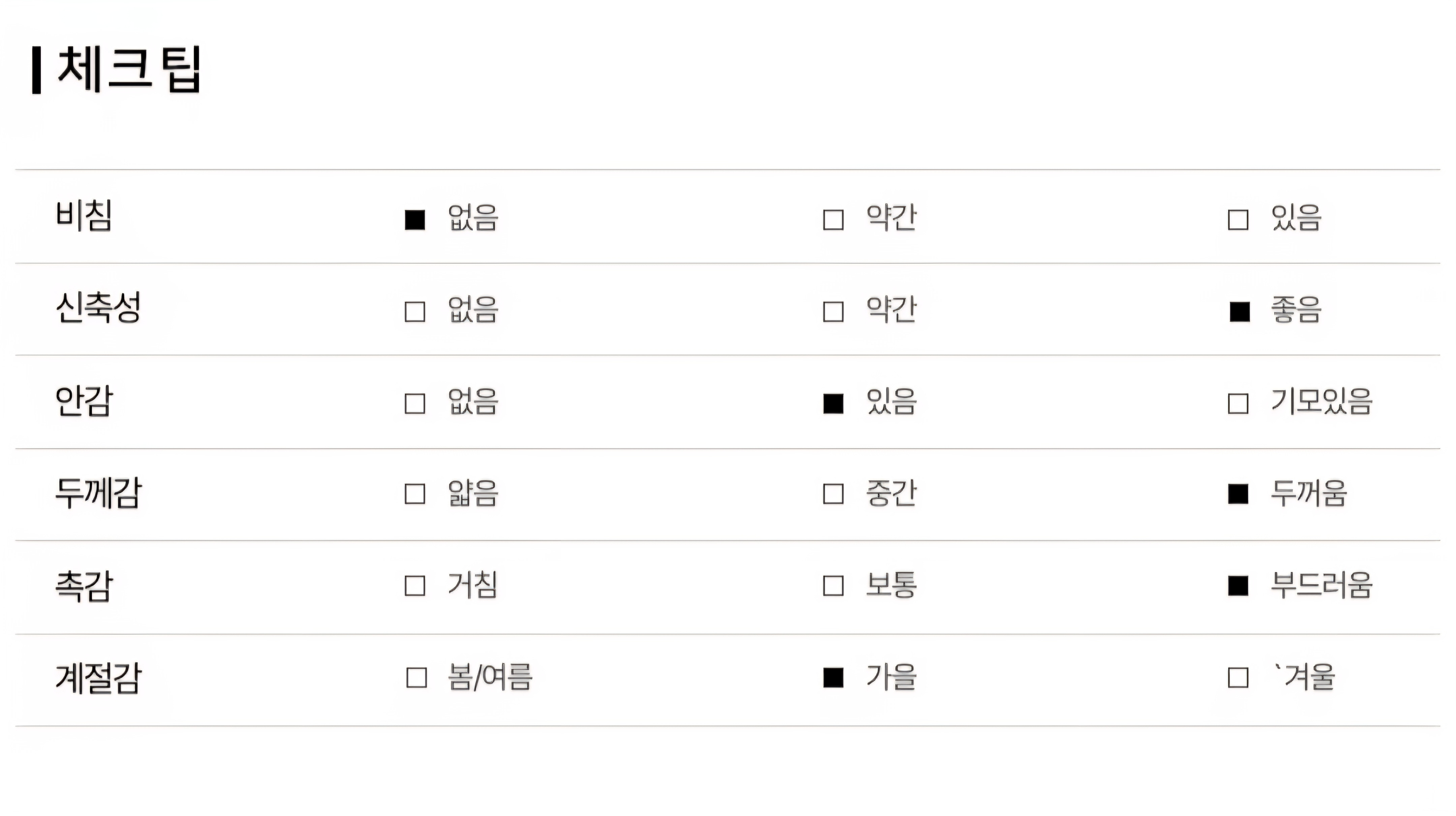Check the 없음 box in 안감 row
The height and width of the screenshot is (816, 1456).
(x=415, y=404)
